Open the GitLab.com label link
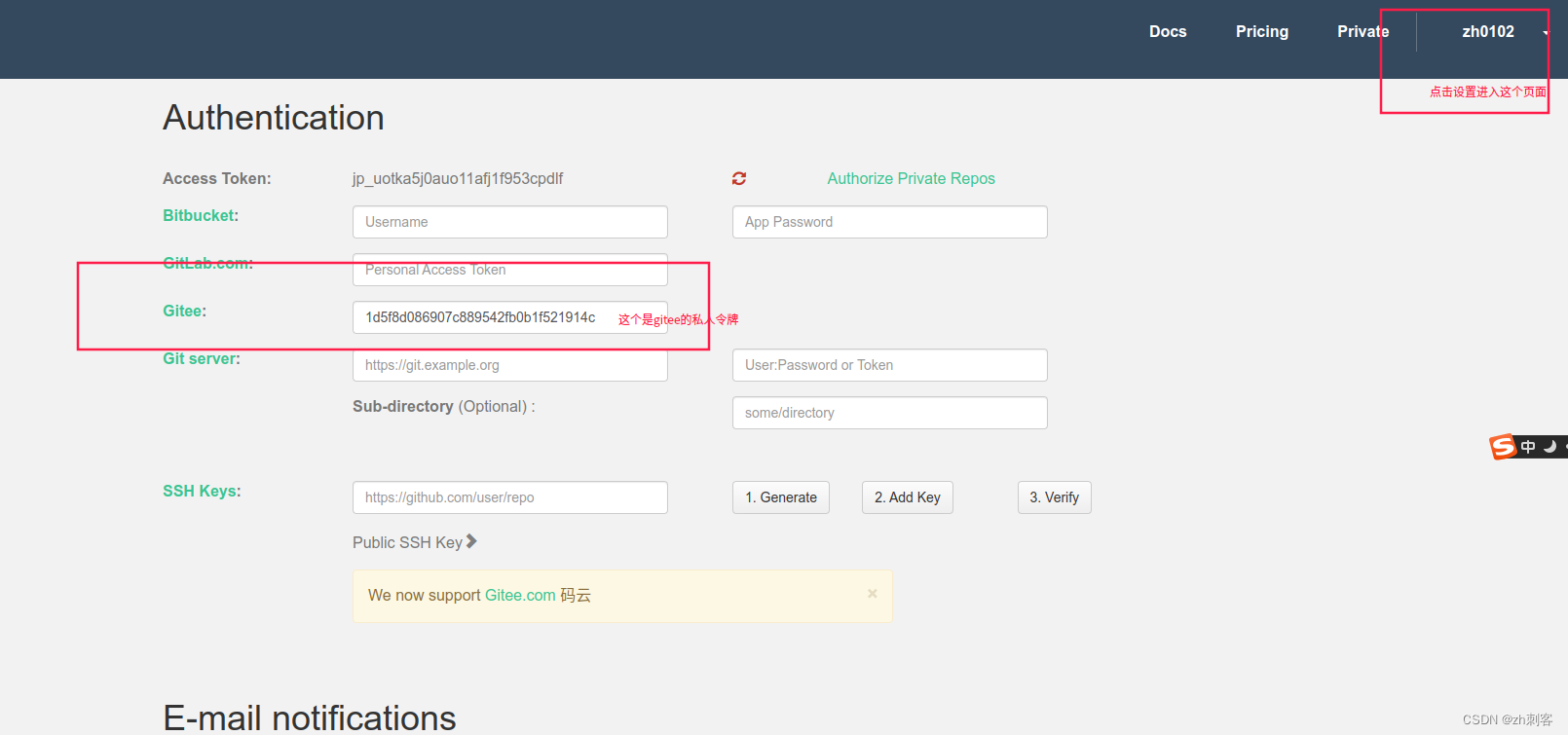1568x735 pixels. (x=207, y=263)
